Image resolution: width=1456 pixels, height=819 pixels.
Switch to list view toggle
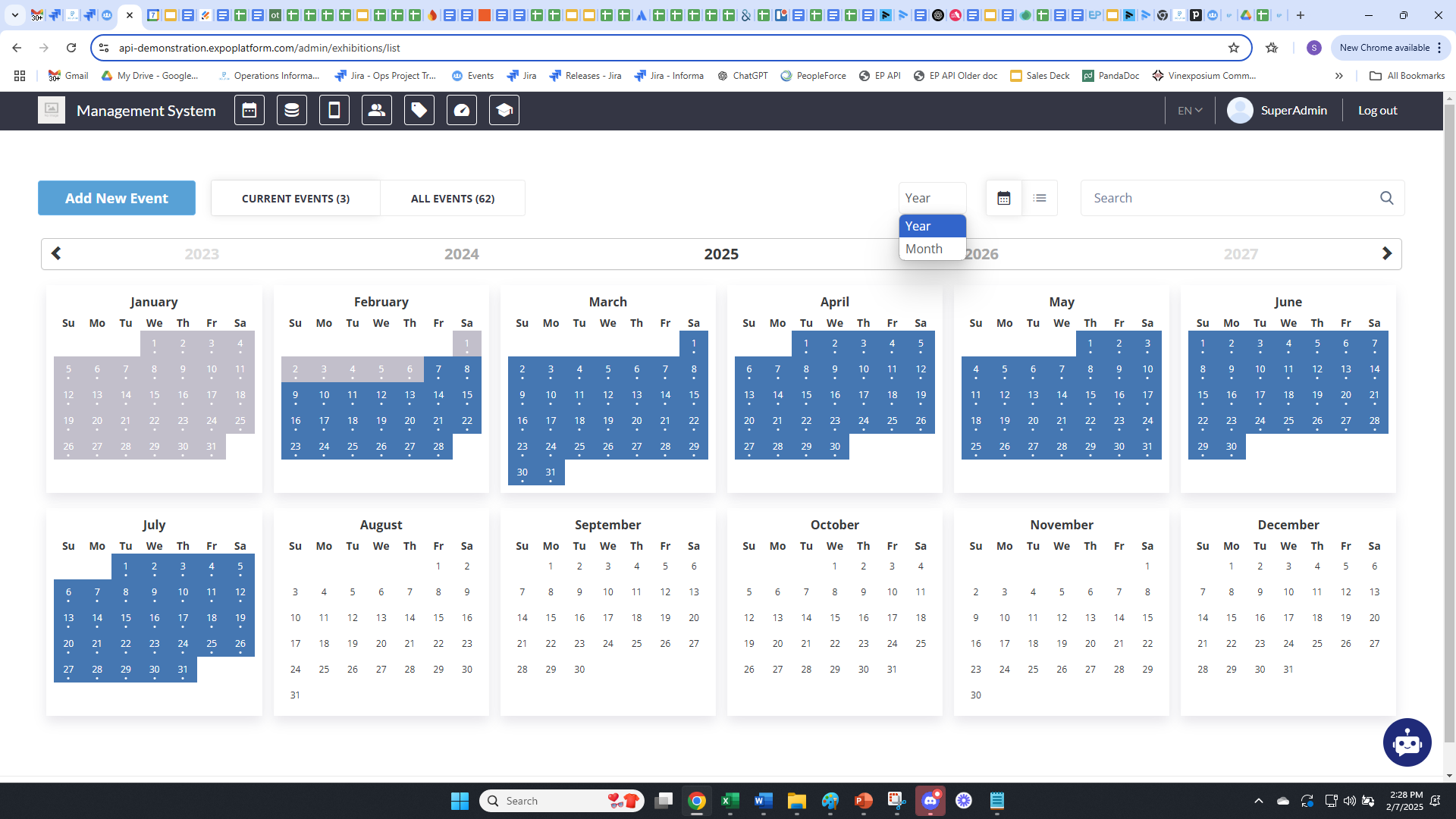tap(1040, 198)
